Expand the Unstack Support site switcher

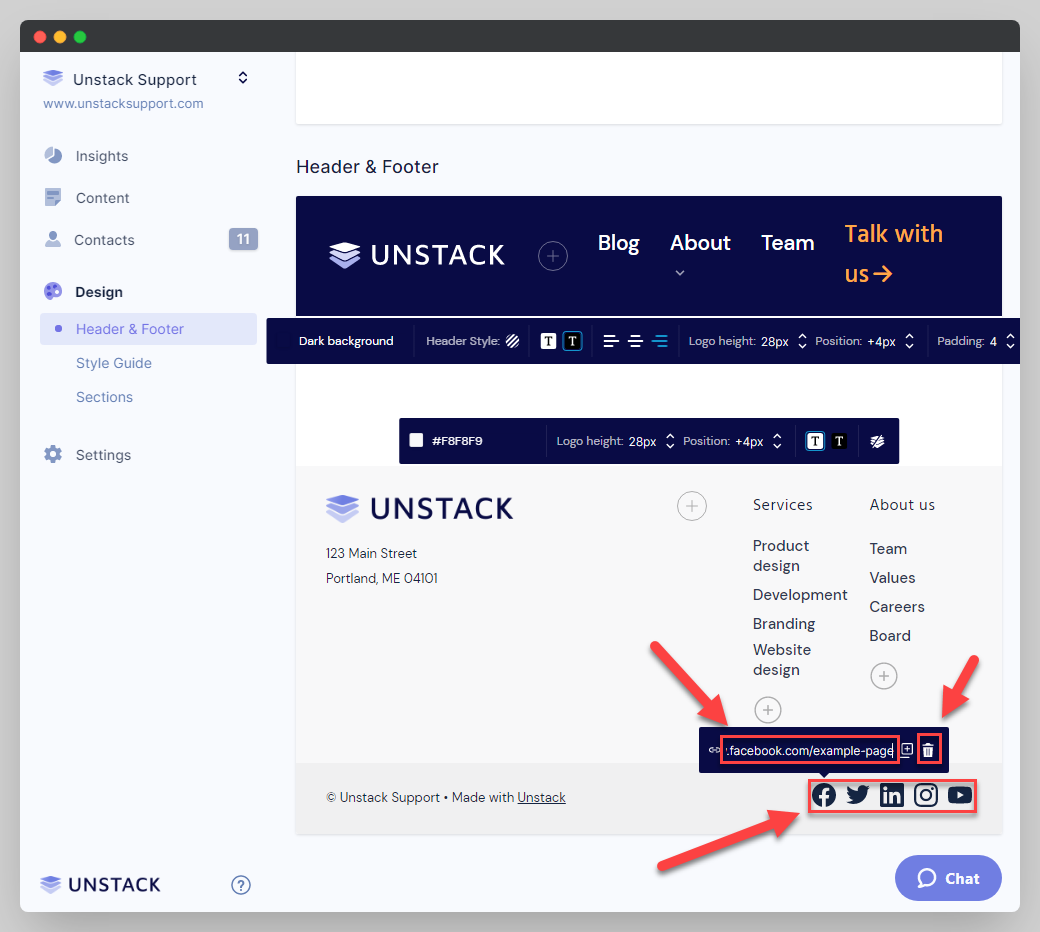pos(242,78)
